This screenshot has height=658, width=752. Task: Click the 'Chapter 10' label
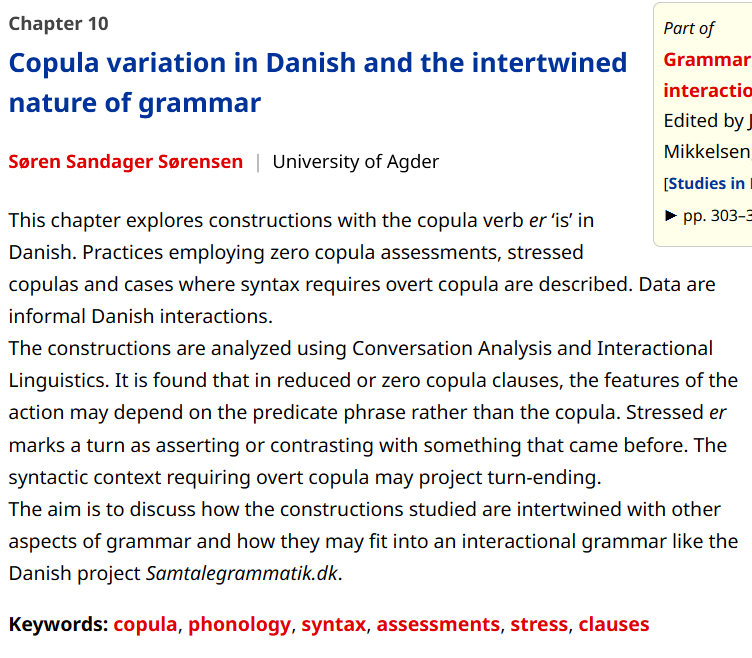59,23
